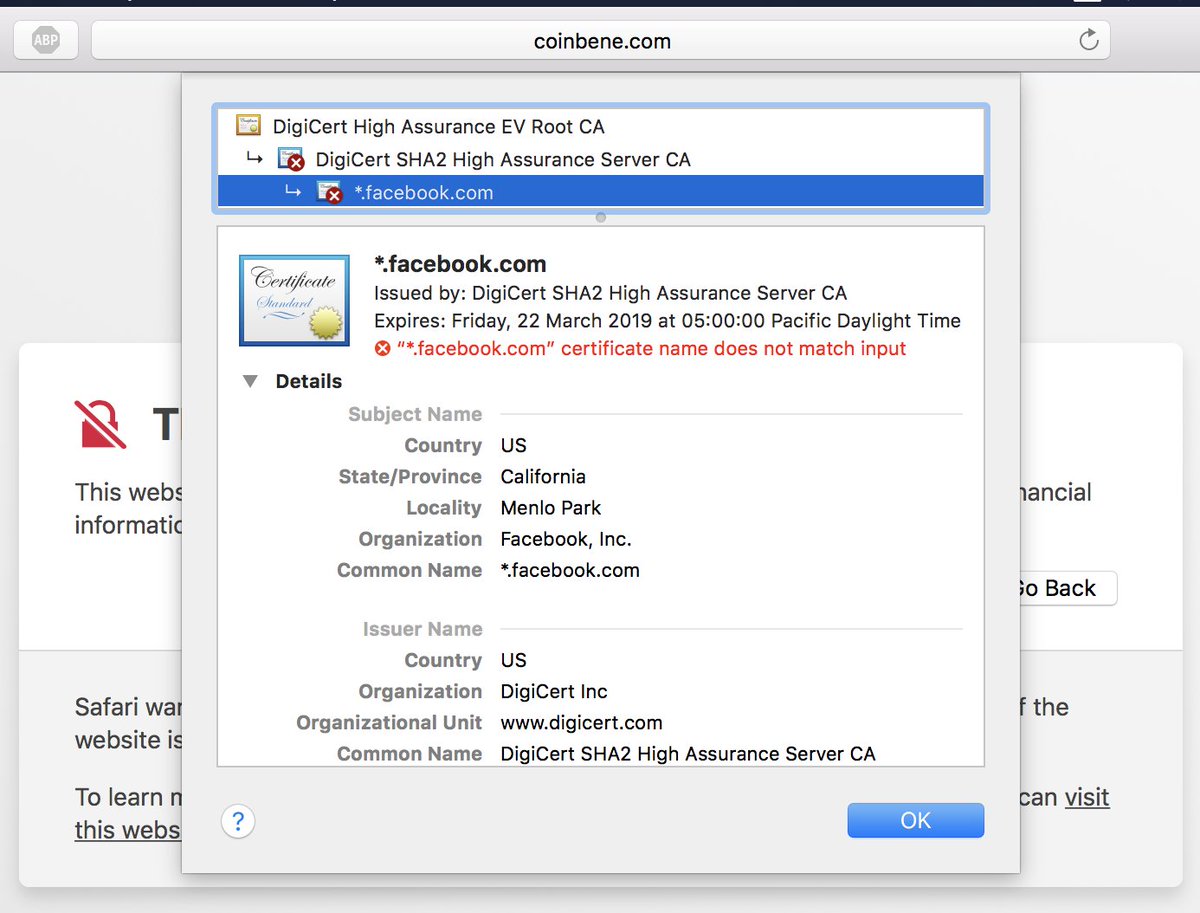1200x913 pixels.
Task: Click the split pane divider handle dot
Action: (600, 217)
